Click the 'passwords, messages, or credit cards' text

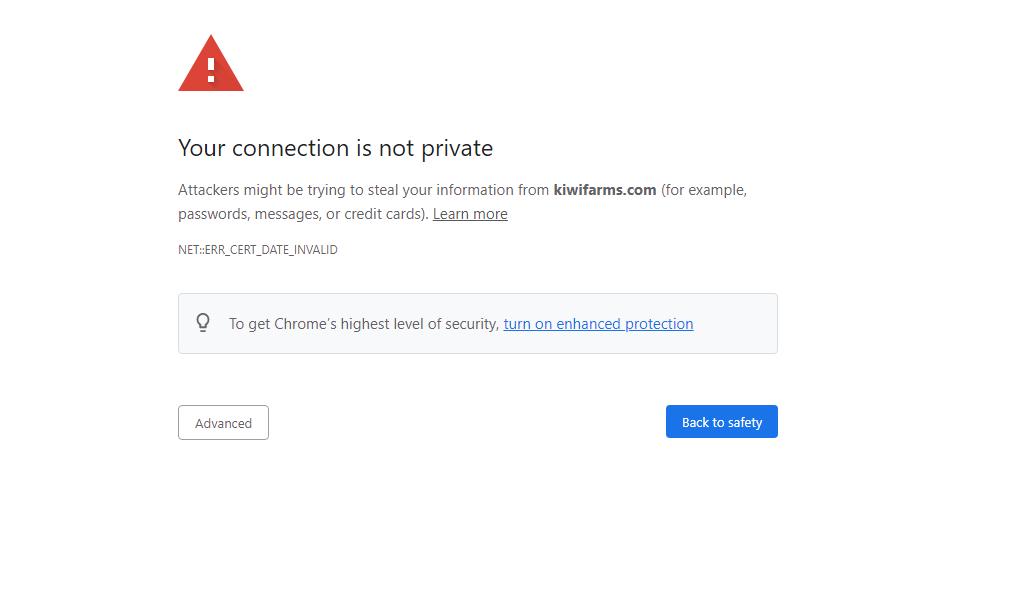[x=303, y=214]
